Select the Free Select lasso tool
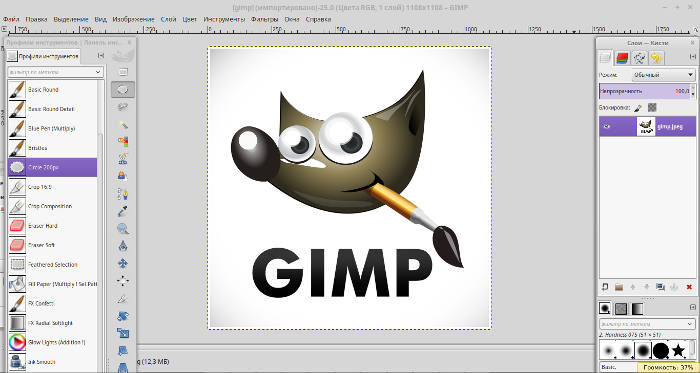Viewport: 700px width, 373px height. tap(123, 107)
